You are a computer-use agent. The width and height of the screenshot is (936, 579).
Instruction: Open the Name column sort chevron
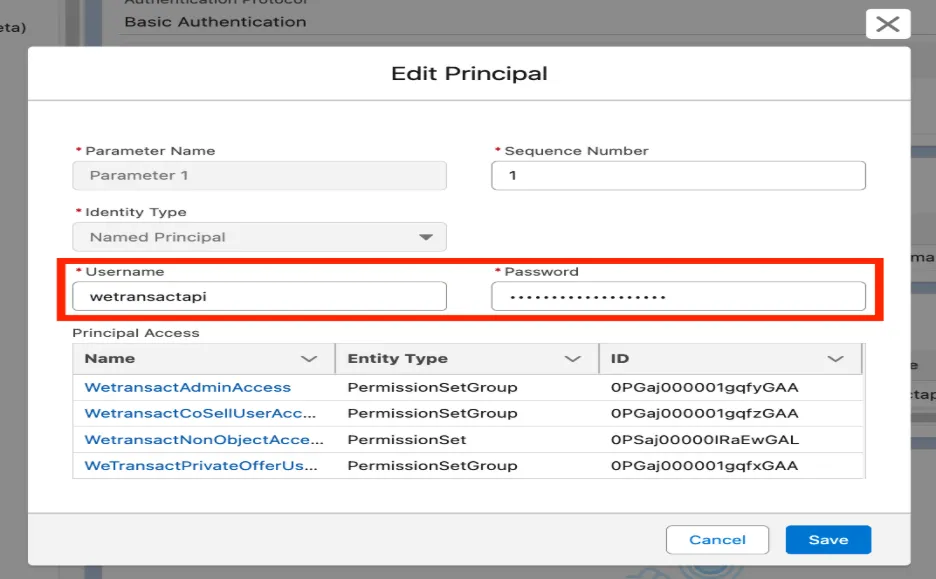click(309, 359)
